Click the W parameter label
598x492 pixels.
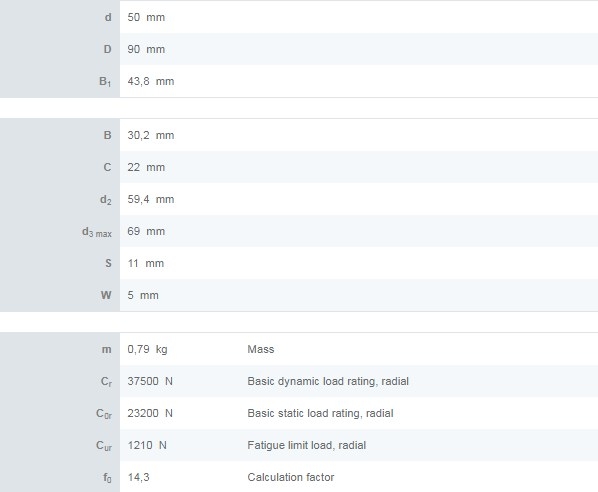pos(106,296)
